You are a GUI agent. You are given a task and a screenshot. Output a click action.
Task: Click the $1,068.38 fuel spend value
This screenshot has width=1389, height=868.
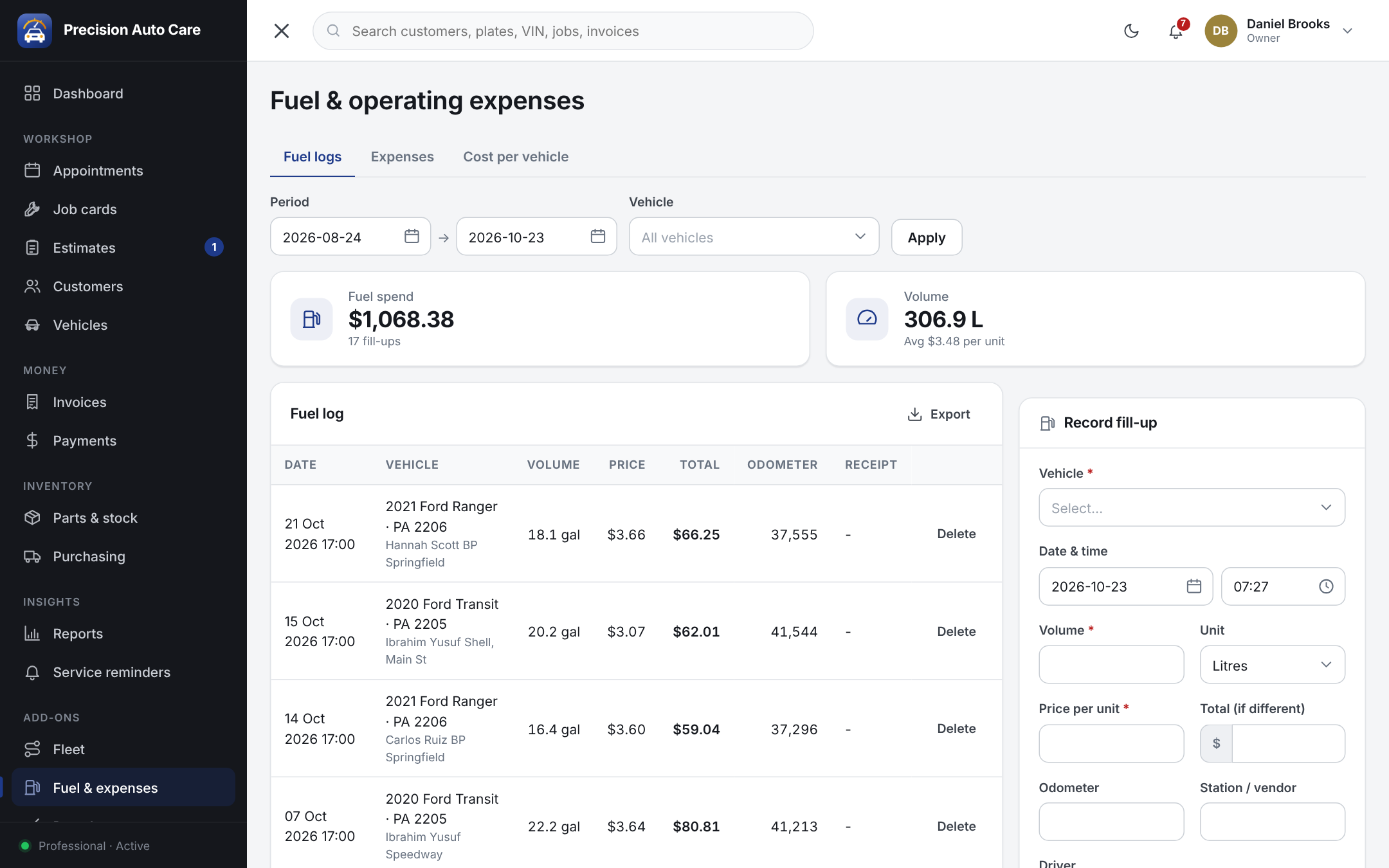[401, 319]
